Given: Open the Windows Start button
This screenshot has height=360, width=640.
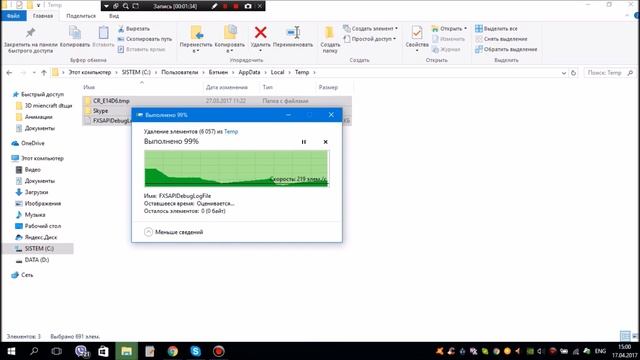Looking at the screenshot, I should pyautogui.click(x=11, y=351).
